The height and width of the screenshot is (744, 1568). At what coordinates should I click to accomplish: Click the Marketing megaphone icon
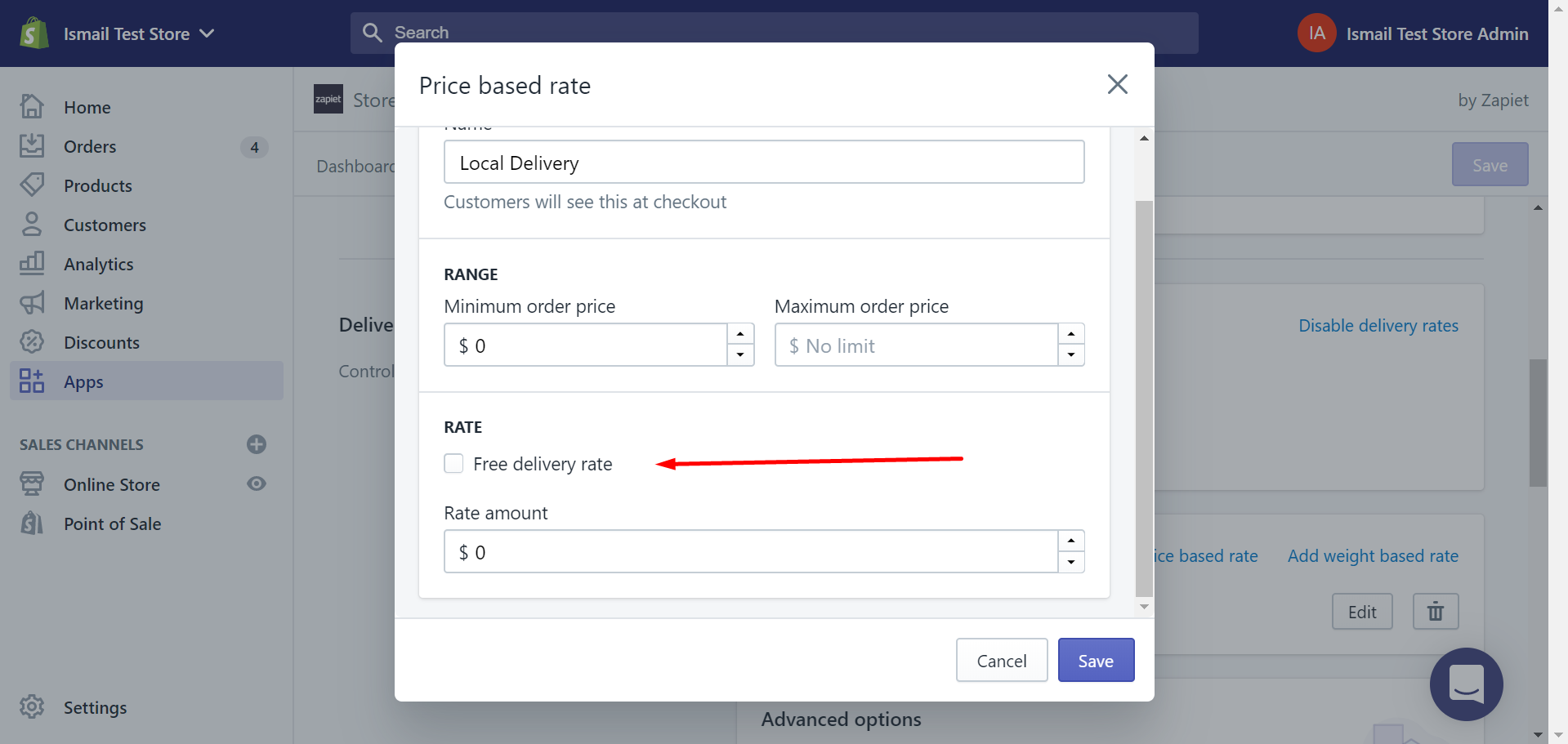click(x=32, y=303)
